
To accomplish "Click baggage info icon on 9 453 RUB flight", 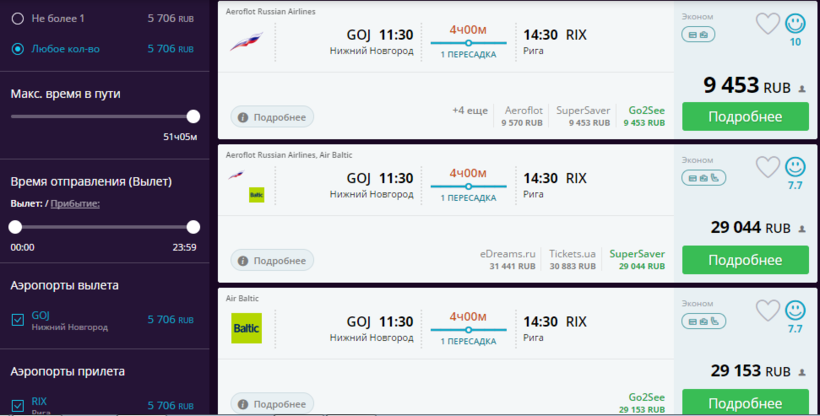I will click(x=697, y=35).
